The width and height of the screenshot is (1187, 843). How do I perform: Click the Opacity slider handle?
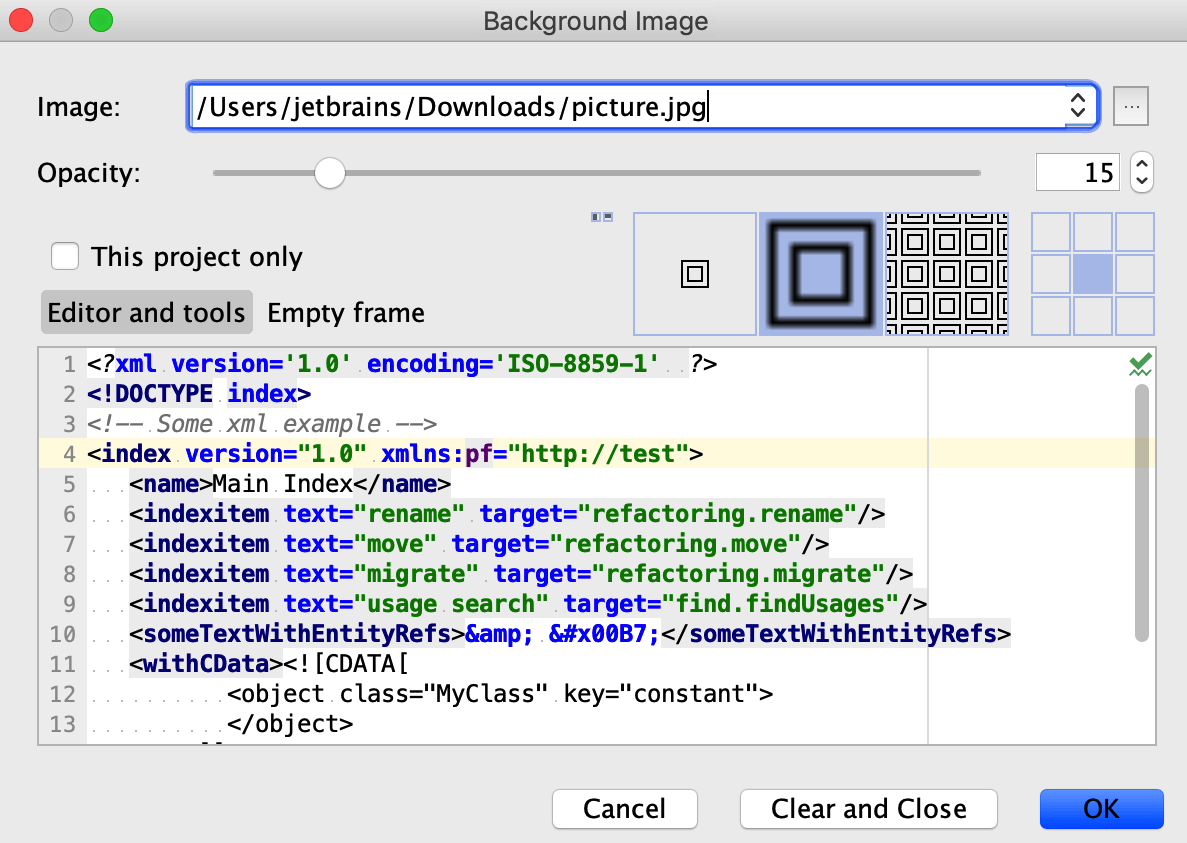pyautogui.click(x=330, y=173)
